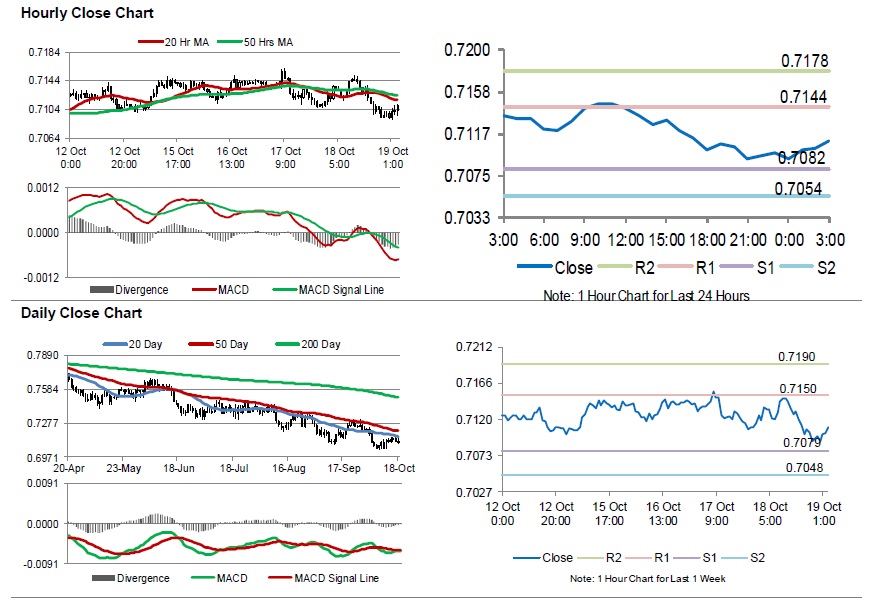The image size is (873, 601).
Task: Click "Note: 1 Hour Chart for Last 24 Hours"
Action: (646, 295)
